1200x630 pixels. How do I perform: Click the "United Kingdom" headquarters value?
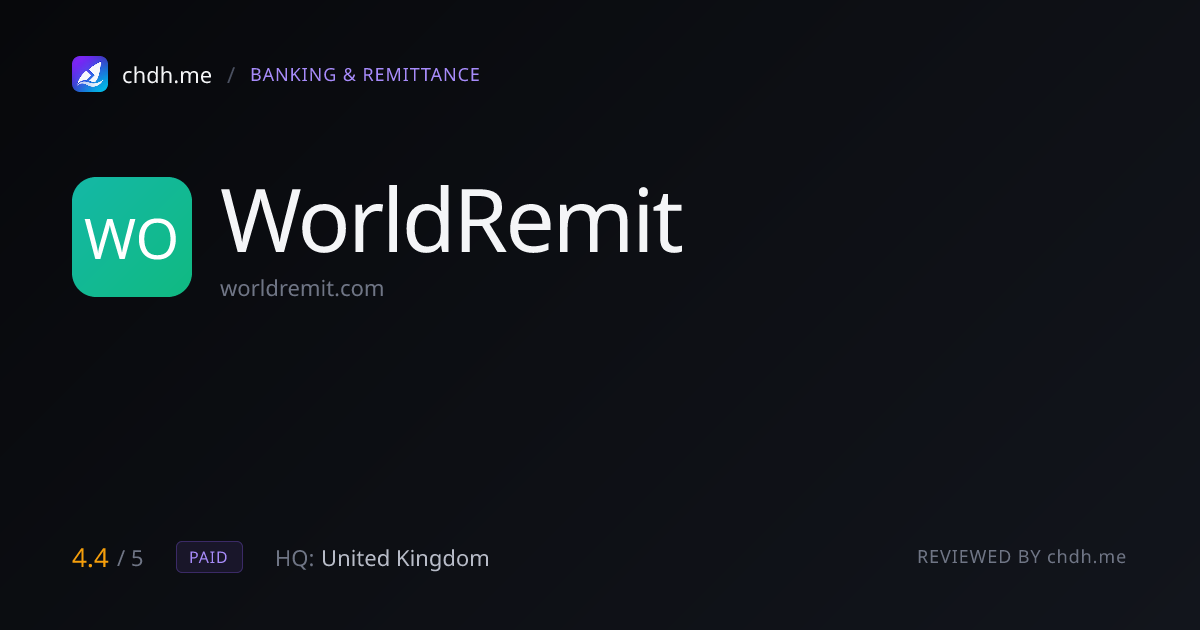point(405,558)
